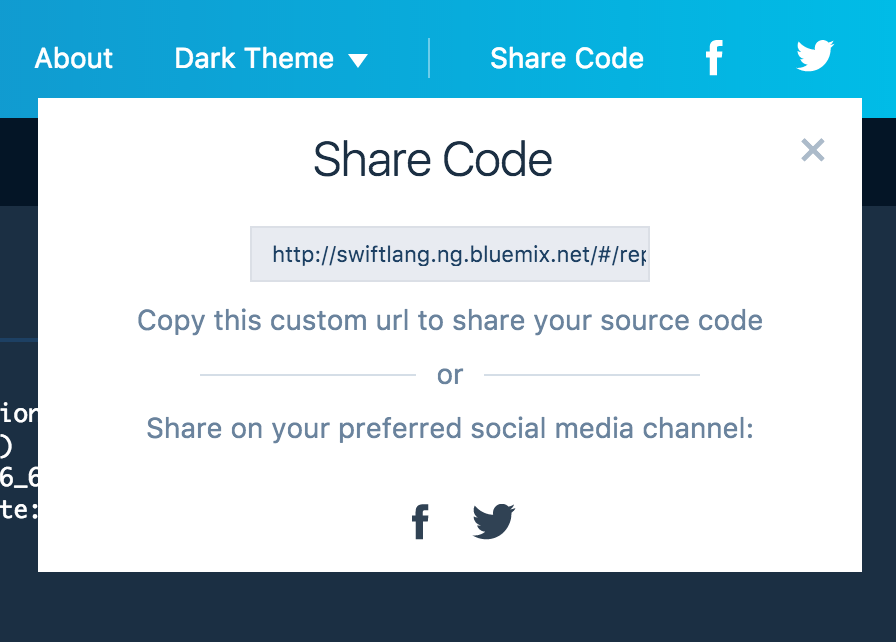Click the dark code editor area behind the dialog
Viewport: 896px width, 642px height.
click(18, 274)
